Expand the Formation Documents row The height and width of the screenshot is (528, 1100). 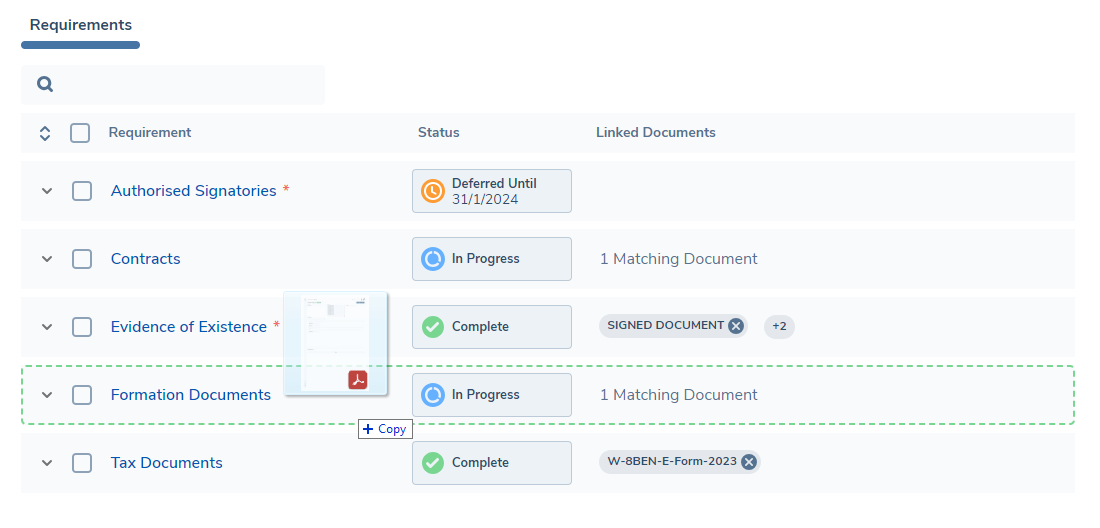(x=47, y=395)
